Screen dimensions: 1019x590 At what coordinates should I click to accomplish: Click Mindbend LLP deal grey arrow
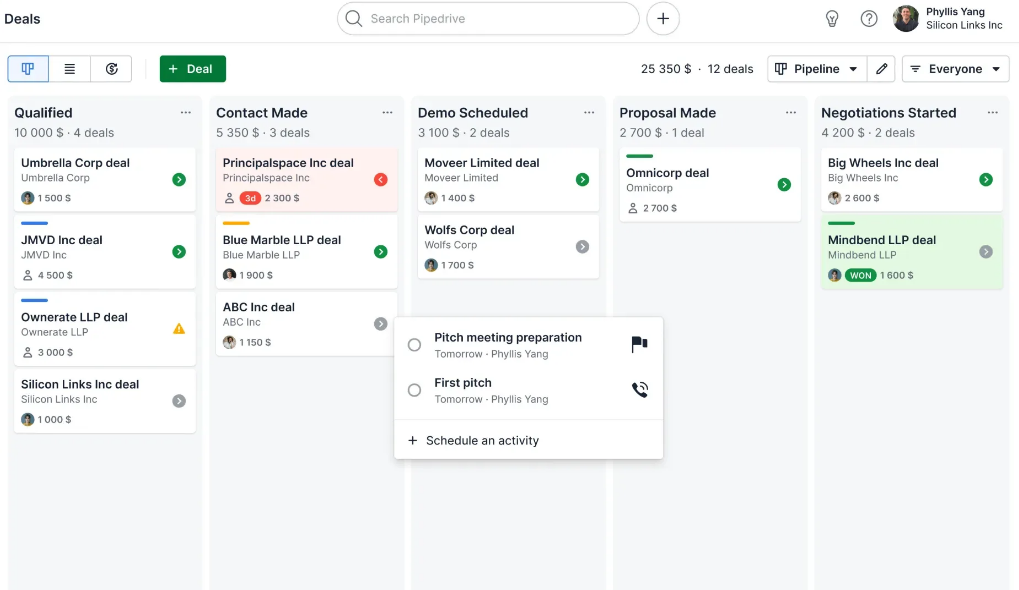click(986, 251)
